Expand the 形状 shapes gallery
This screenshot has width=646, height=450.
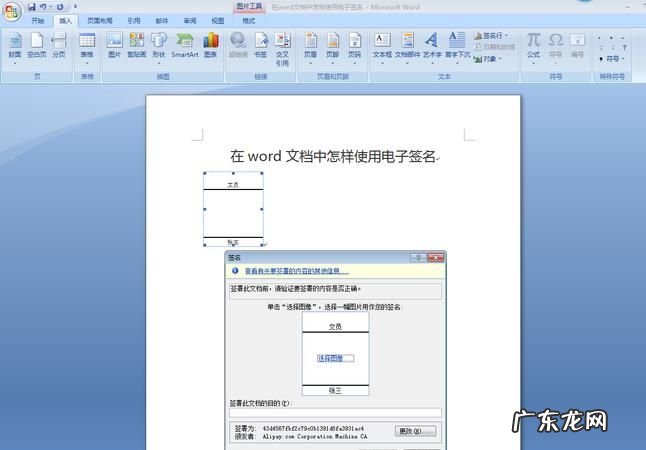(x=159, y=45)
